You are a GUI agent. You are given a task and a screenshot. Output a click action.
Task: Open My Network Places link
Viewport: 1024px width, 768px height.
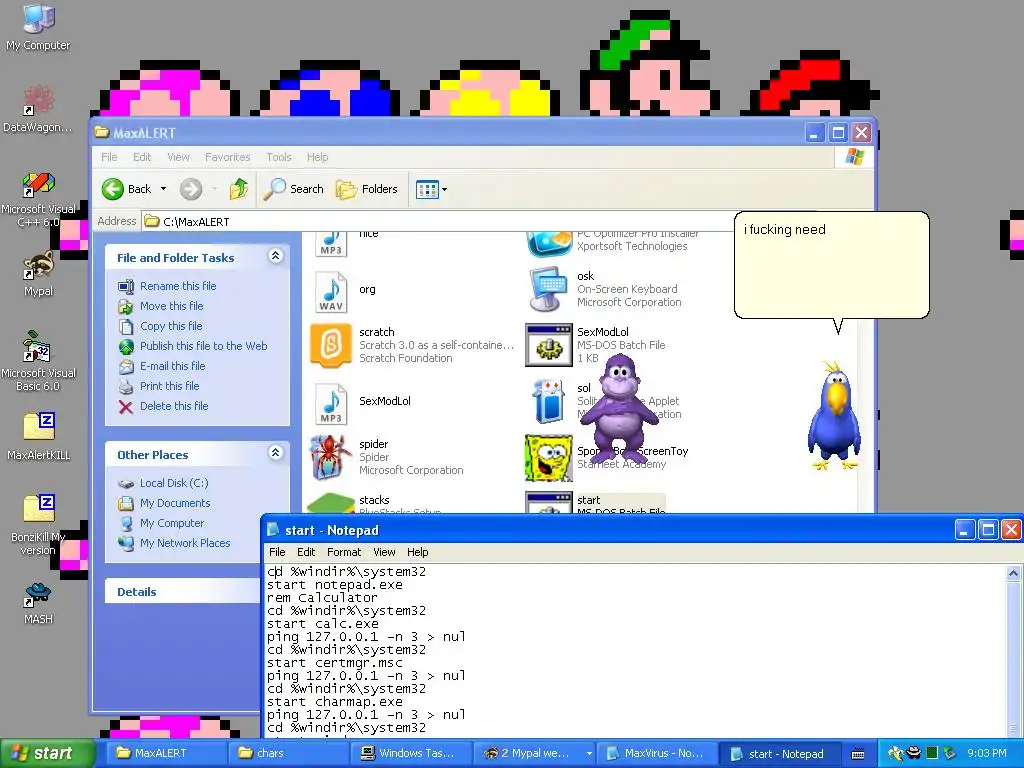point(185,543)
